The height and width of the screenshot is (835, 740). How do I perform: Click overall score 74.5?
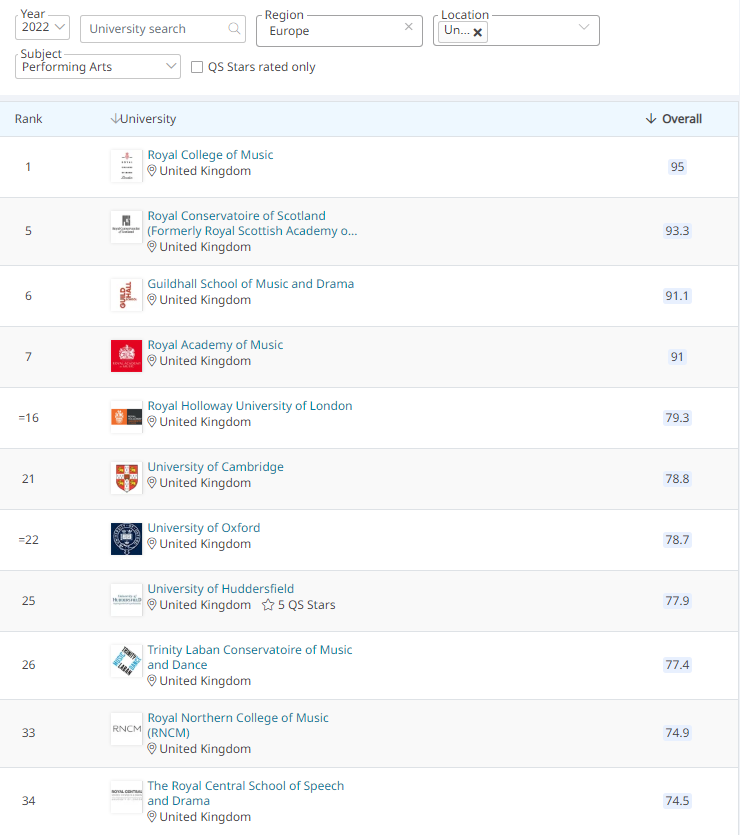coord(677,801)
